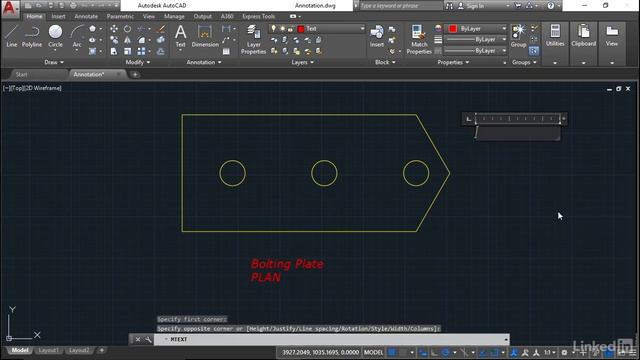Click the Dimension tool

click(x=205, y=36)
